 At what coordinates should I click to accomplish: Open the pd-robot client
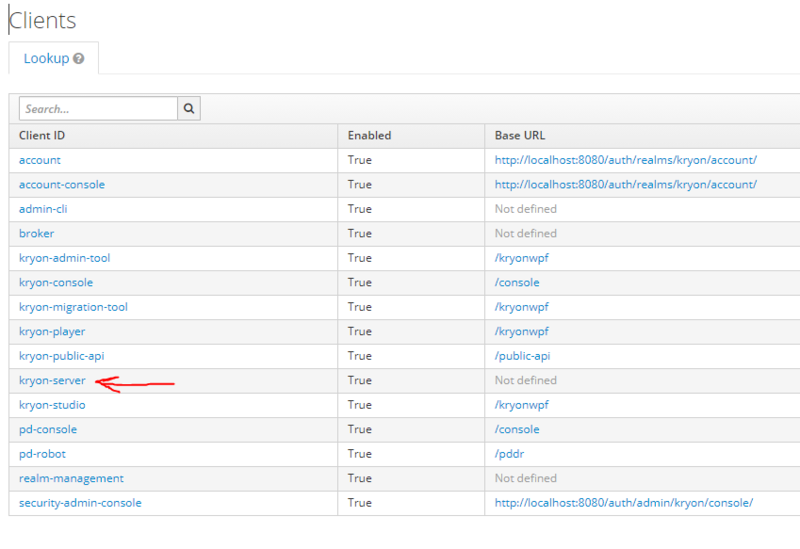(42, 454)
